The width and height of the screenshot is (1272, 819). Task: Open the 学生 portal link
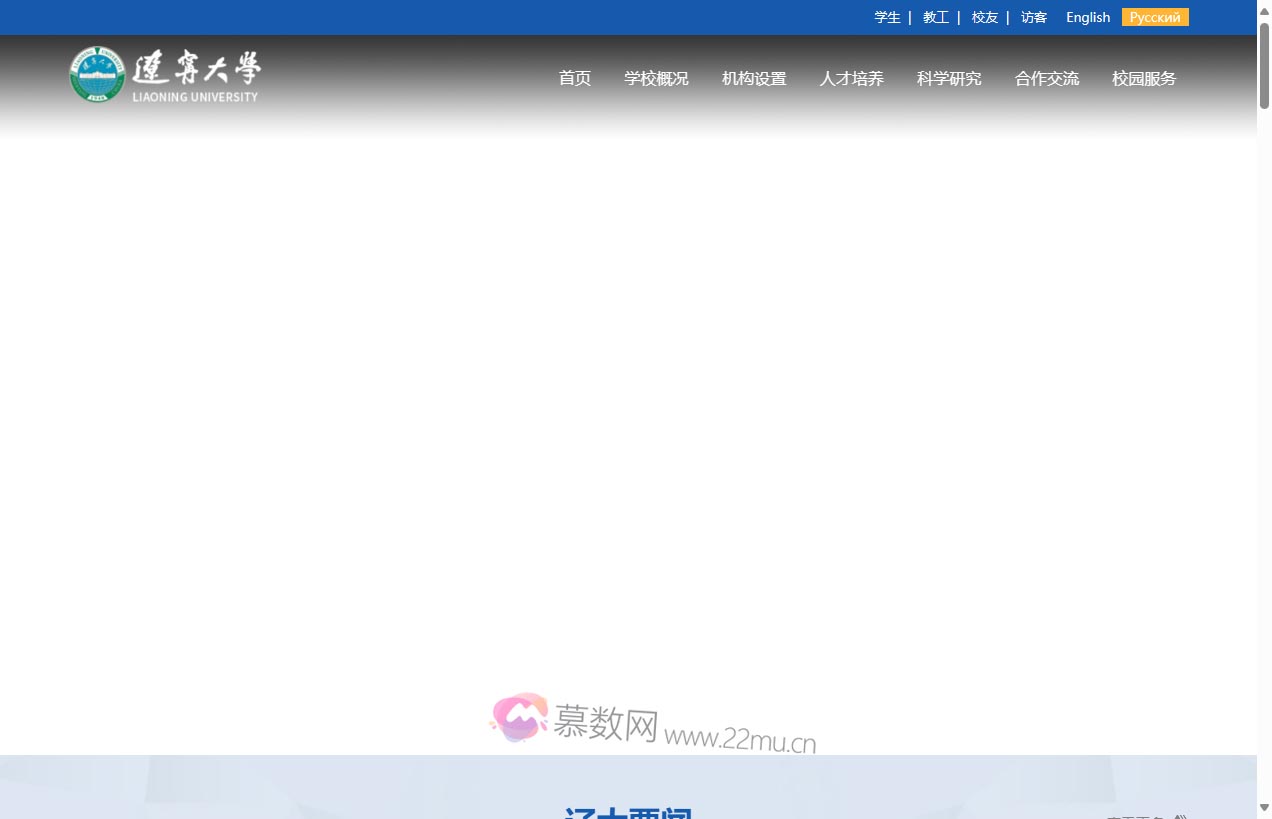tap(887, 17)
